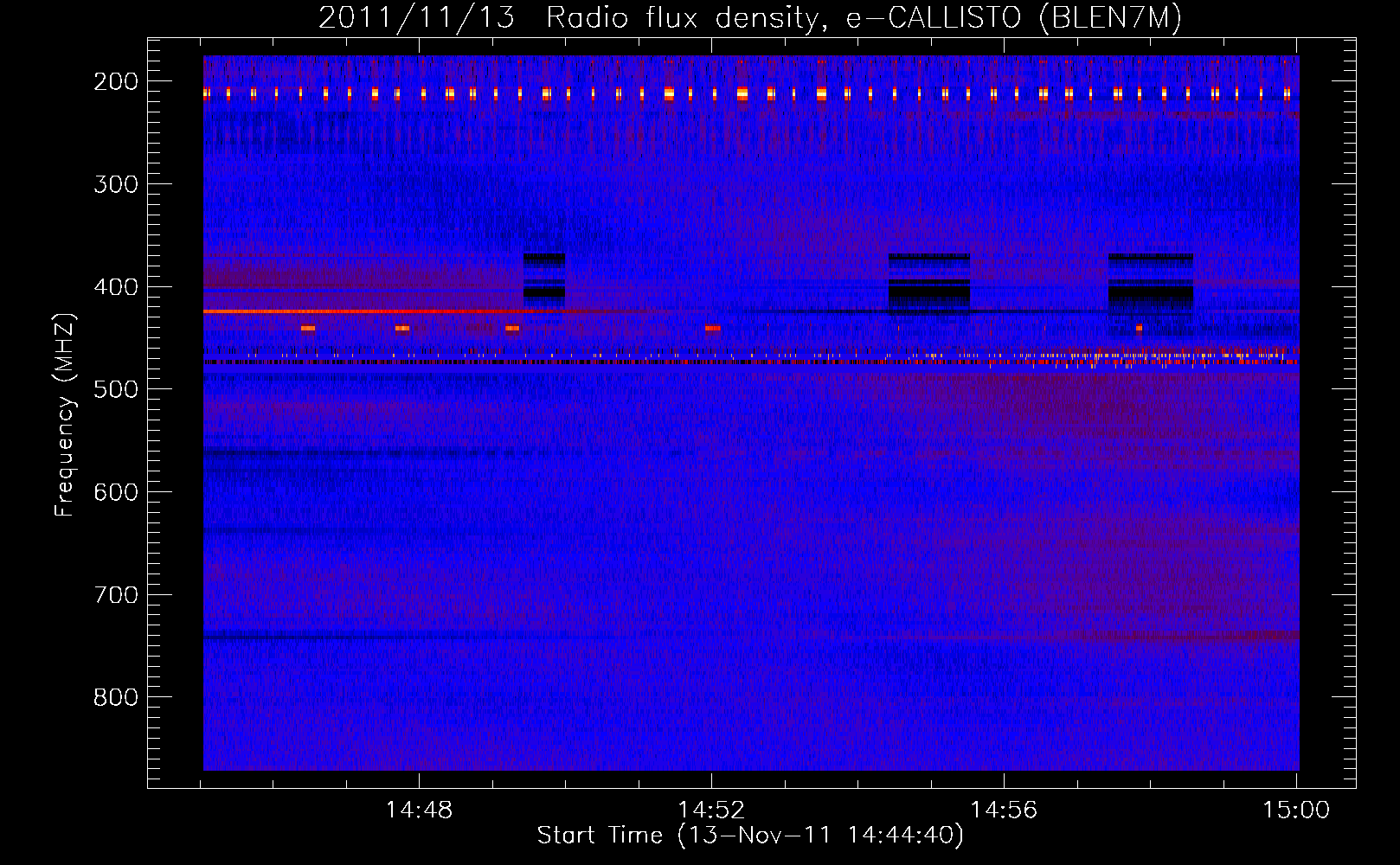The image size is (1400, 865).
Task: Click the first dark block near 14:50
Action: coord(544,278)
